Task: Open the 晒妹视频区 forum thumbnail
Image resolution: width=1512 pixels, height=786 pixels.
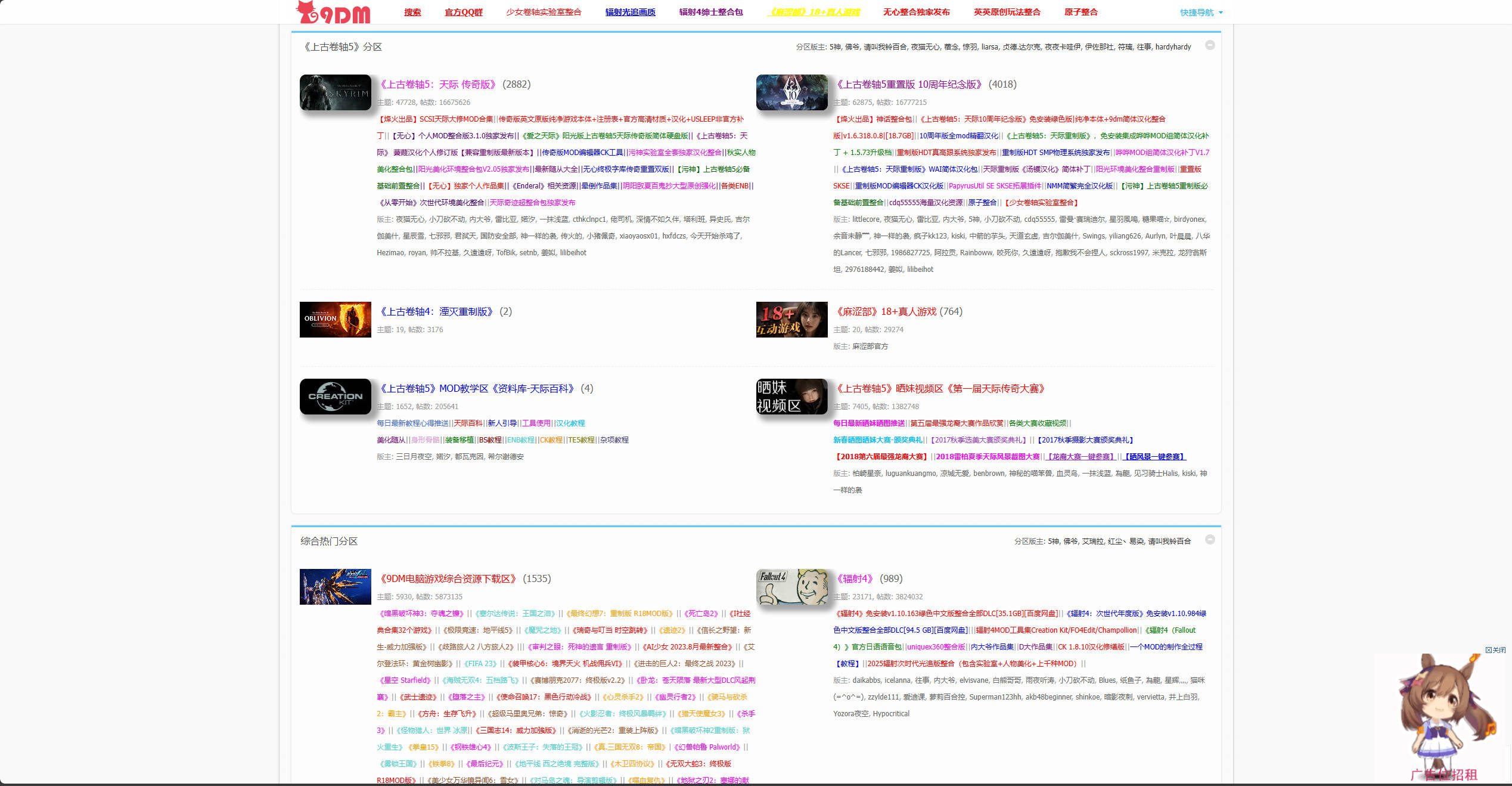Action: click(x=792, y=397)
